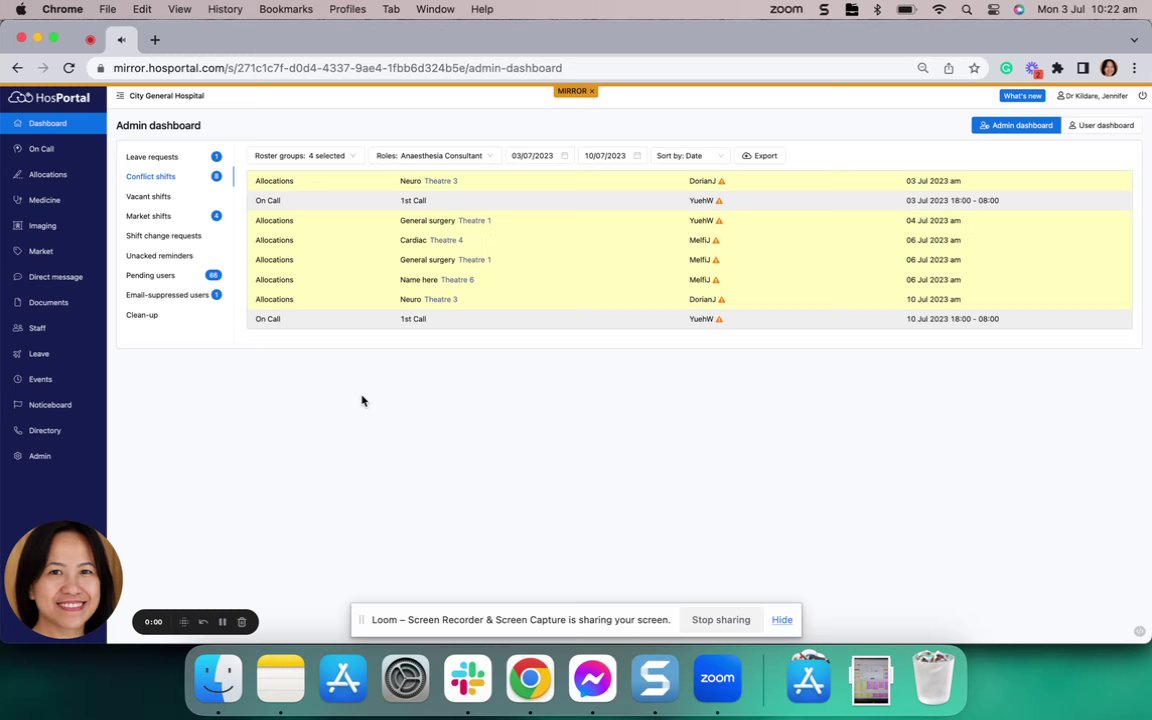Viewport: 1152px width, 720px height.
Task: Click Theatre 1 link for 04 Jul
Action: [475, 220]
